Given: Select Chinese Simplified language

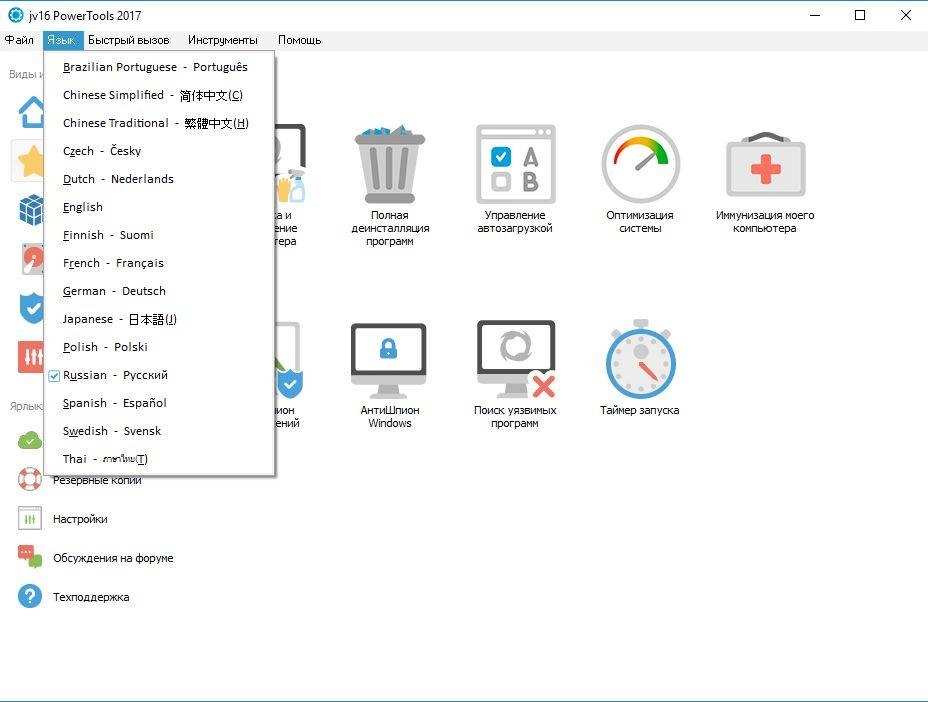Looking at the screenshot, I should coord(159,95).
